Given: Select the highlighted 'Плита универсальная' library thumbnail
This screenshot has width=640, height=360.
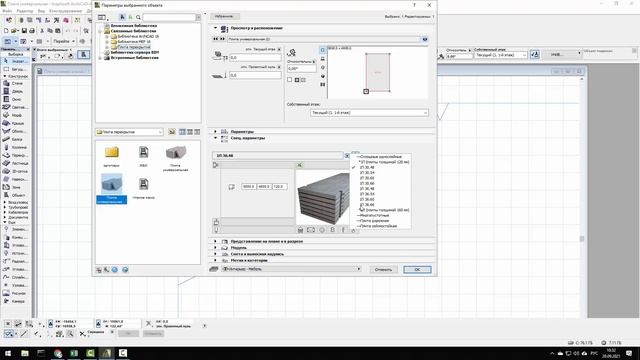Looking at the screenshot, I should point(111,188).
